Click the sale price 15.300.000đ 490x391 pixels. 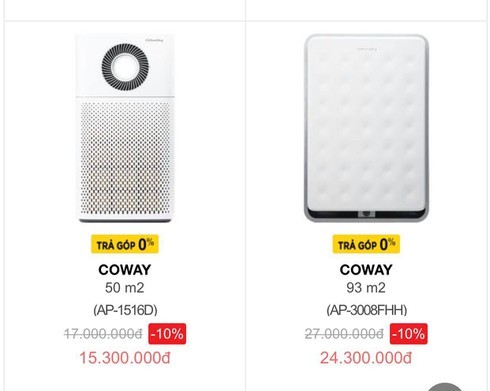125,358
